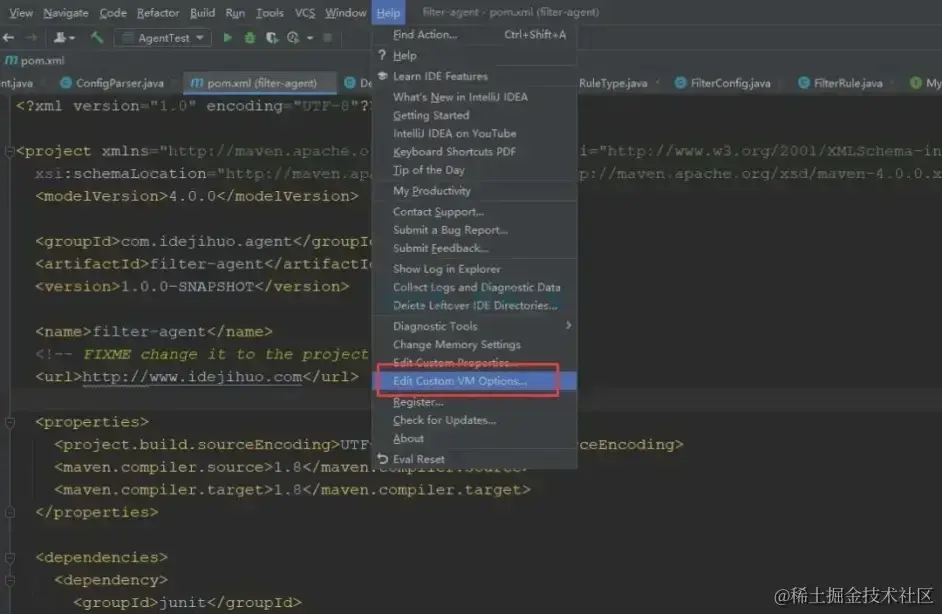The image size is (942, 614).
Task: Click the pom.xml breadcrumb
Action: pos(35,61)
